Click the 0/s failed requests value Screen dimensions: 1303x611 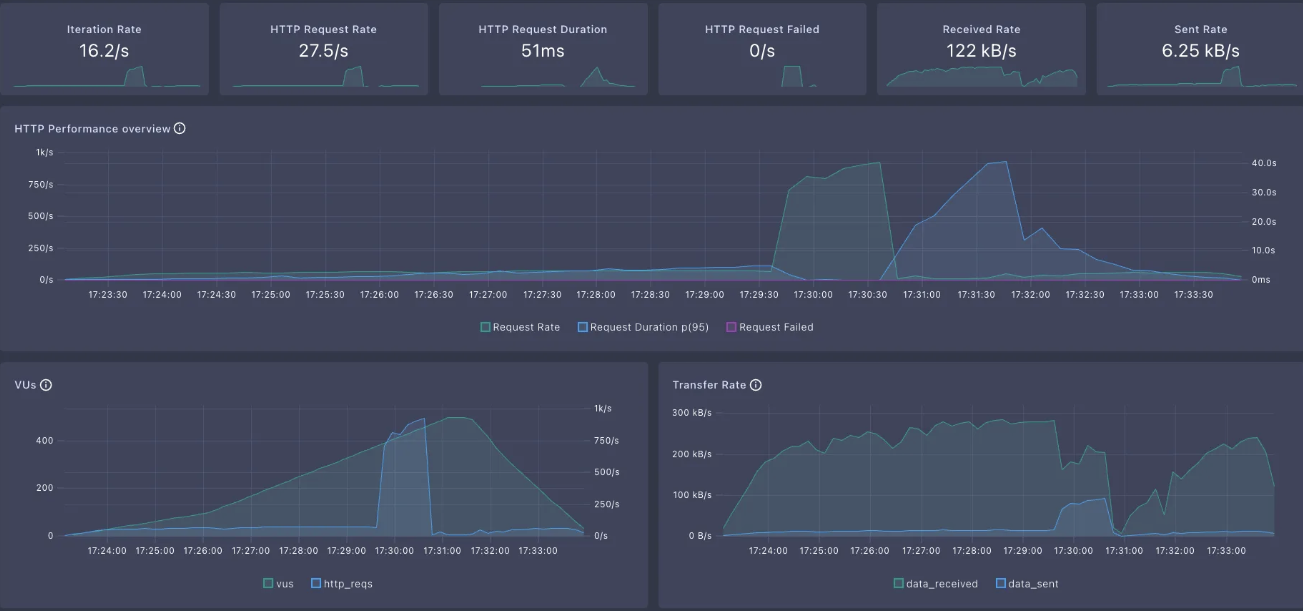pyautogui.click(x=762, y=50)
